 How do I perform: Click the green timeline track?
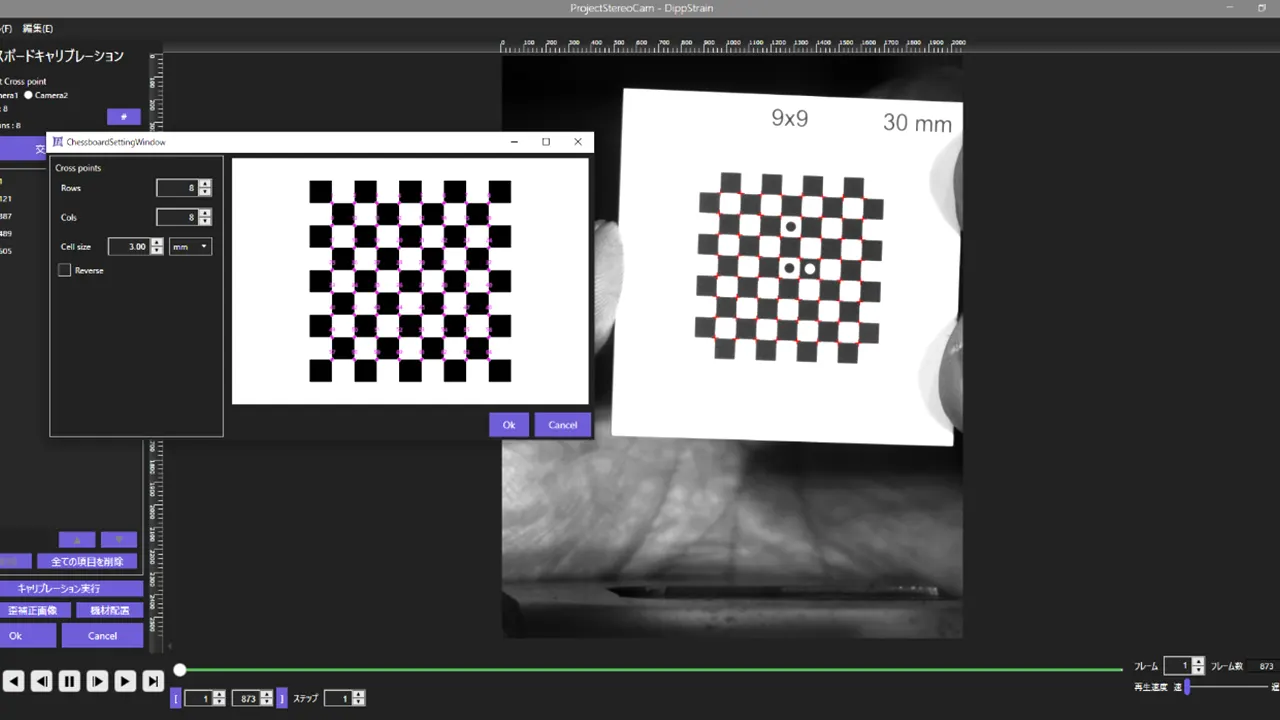click(650, 670)
